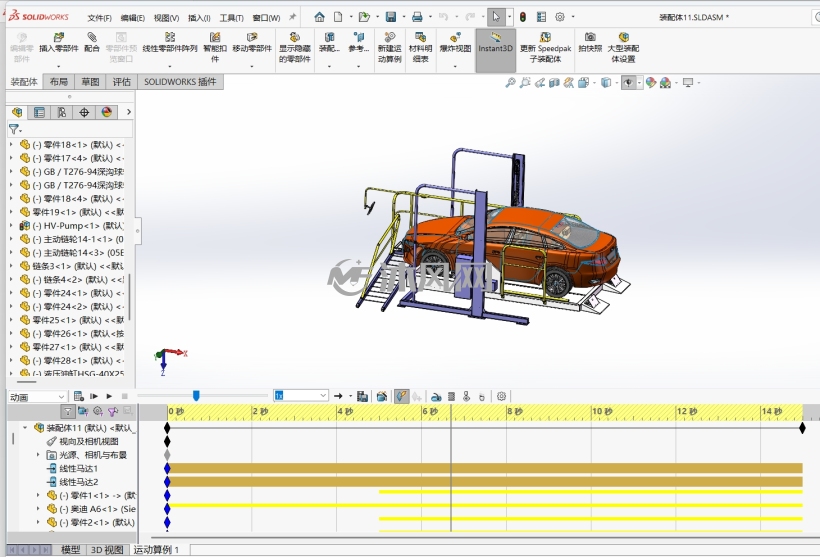This screenshot has width=820, height=557.
Task: Open a file with the folder icon
Action: tap(364, 17)
